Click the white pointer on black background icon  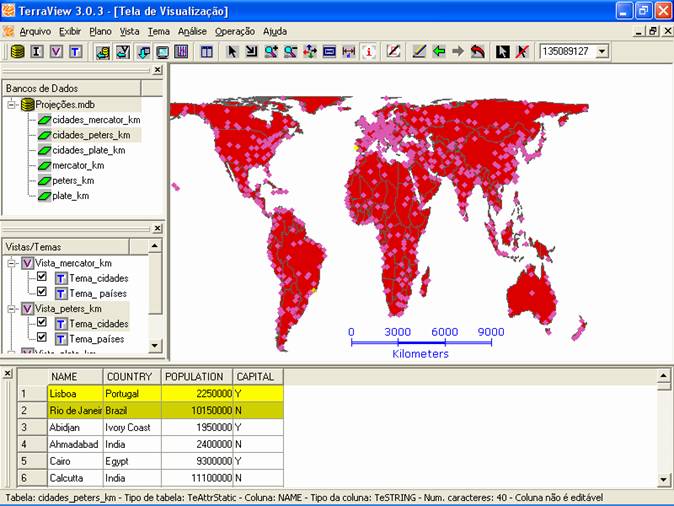(502, 52)
